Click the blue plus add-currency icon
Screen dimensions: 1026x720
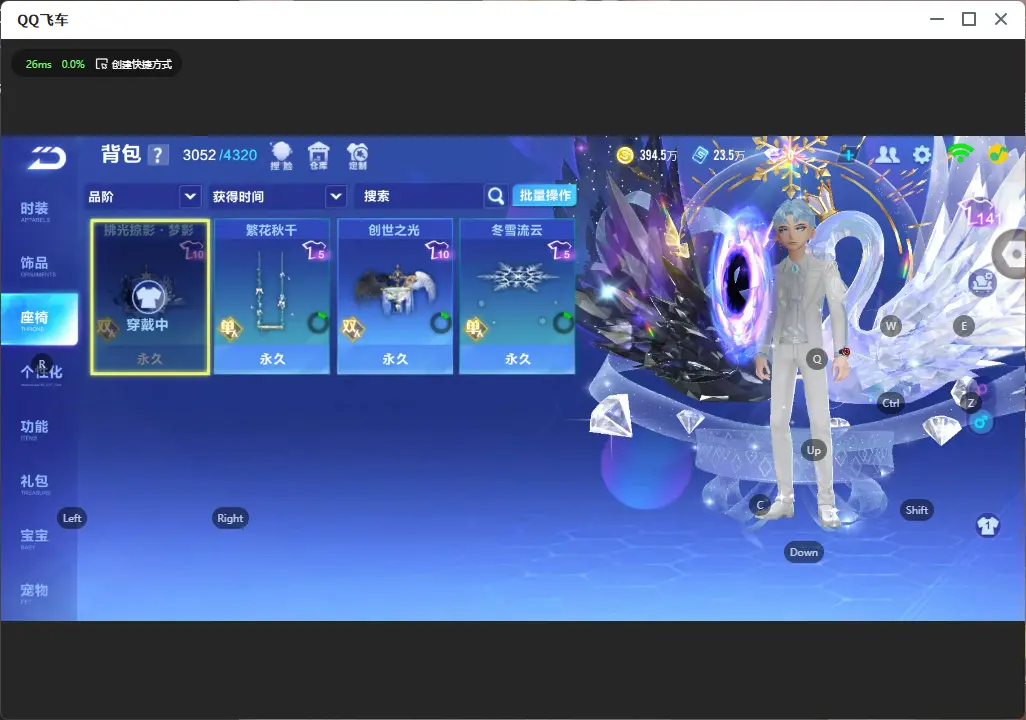pos(848,155)
